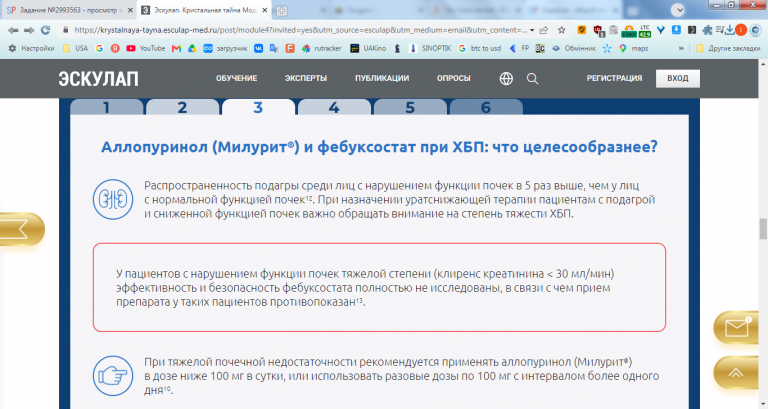
Task: Open the Настройки bookmark
Action: click(31, 48)
